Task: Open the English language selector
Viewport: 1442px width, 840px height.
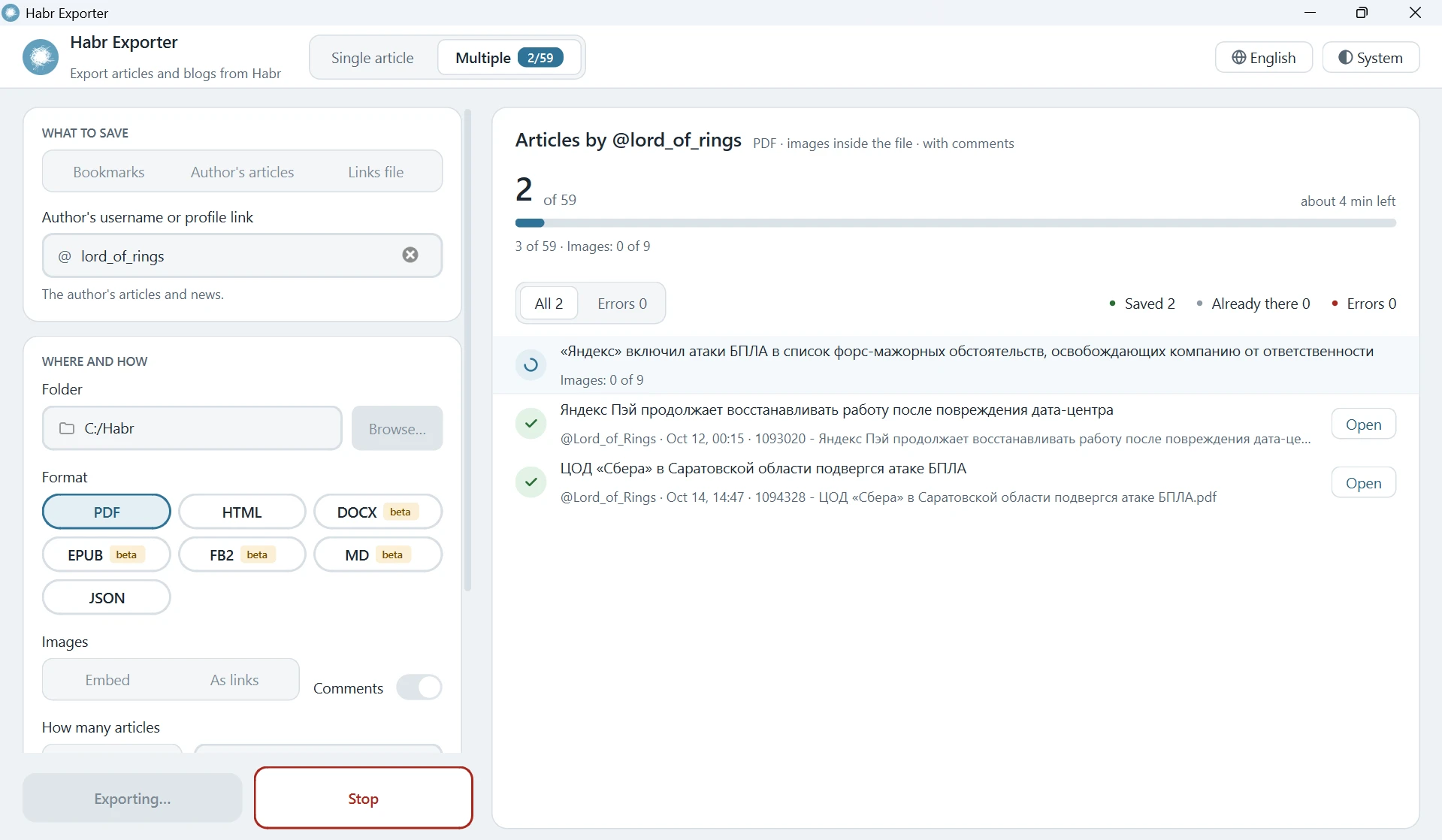Action: [1264, 58]
